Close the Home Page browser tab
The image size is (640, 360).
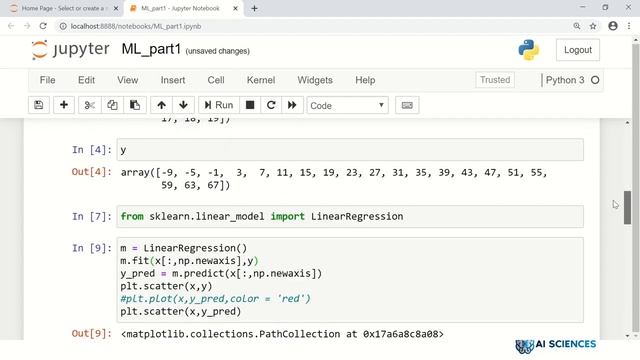click(x=116, y=8)
